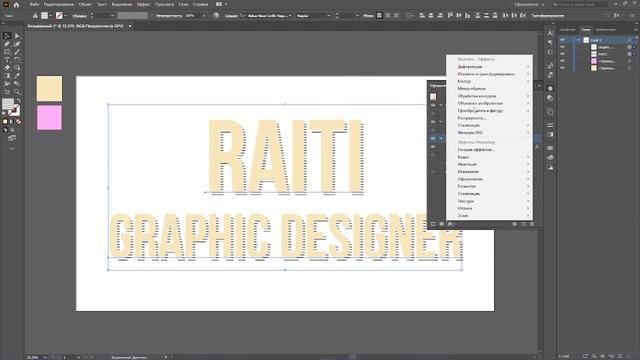Delete selected item in Appearance panel
This screenshot has height=360, width=640.
[x=532, y=224]
